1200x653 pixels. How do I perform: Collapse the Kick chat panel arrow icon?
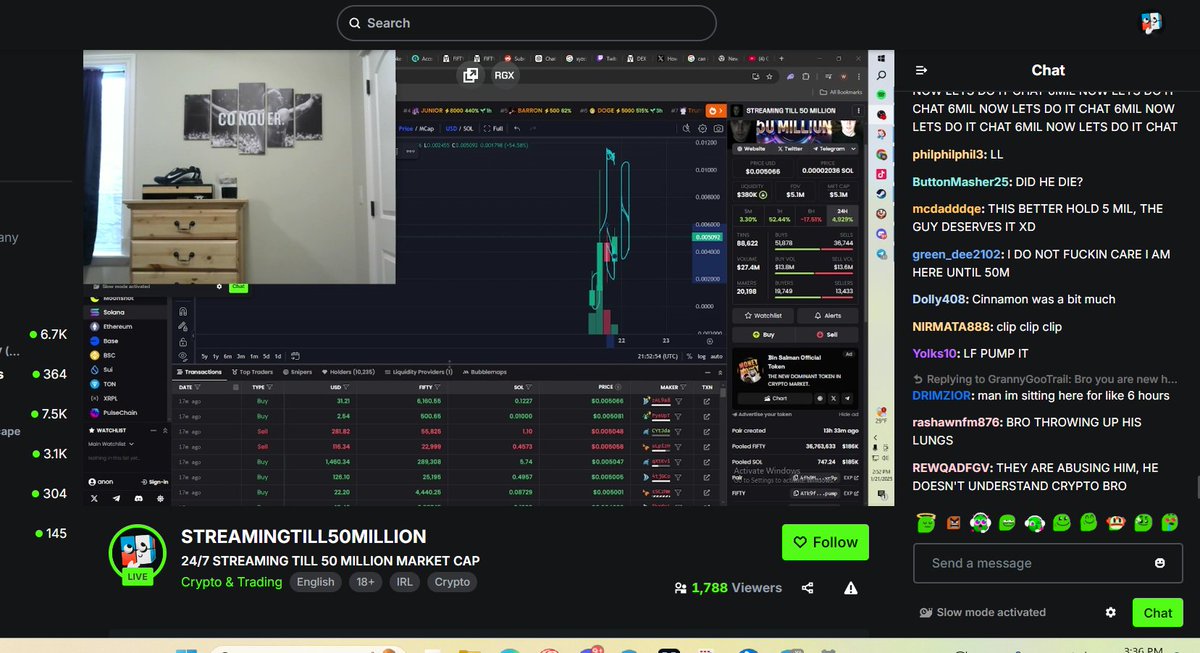(921, 70)
